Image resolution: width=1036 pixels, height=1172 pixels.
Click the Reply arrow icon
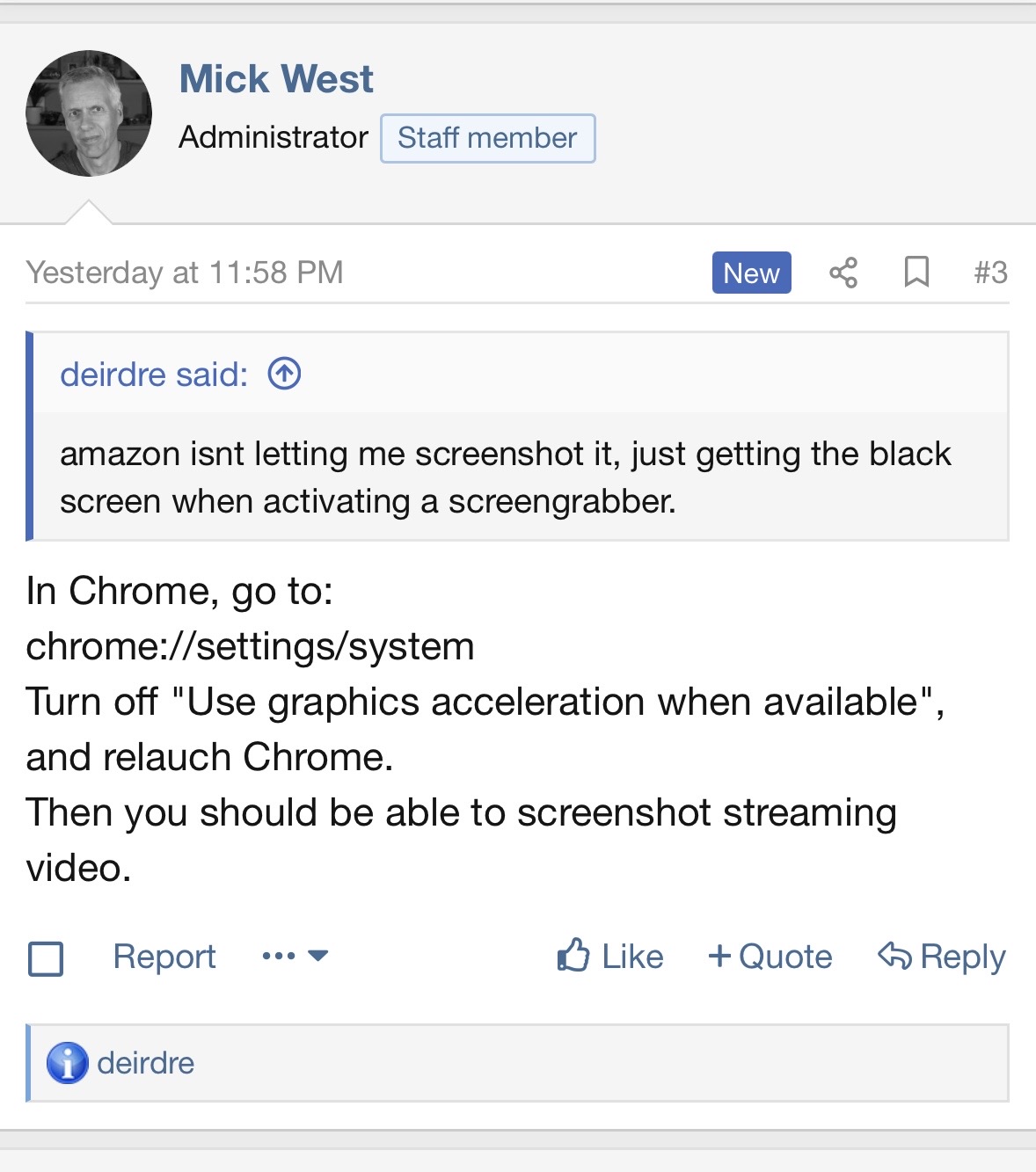(x=894, y=955)
